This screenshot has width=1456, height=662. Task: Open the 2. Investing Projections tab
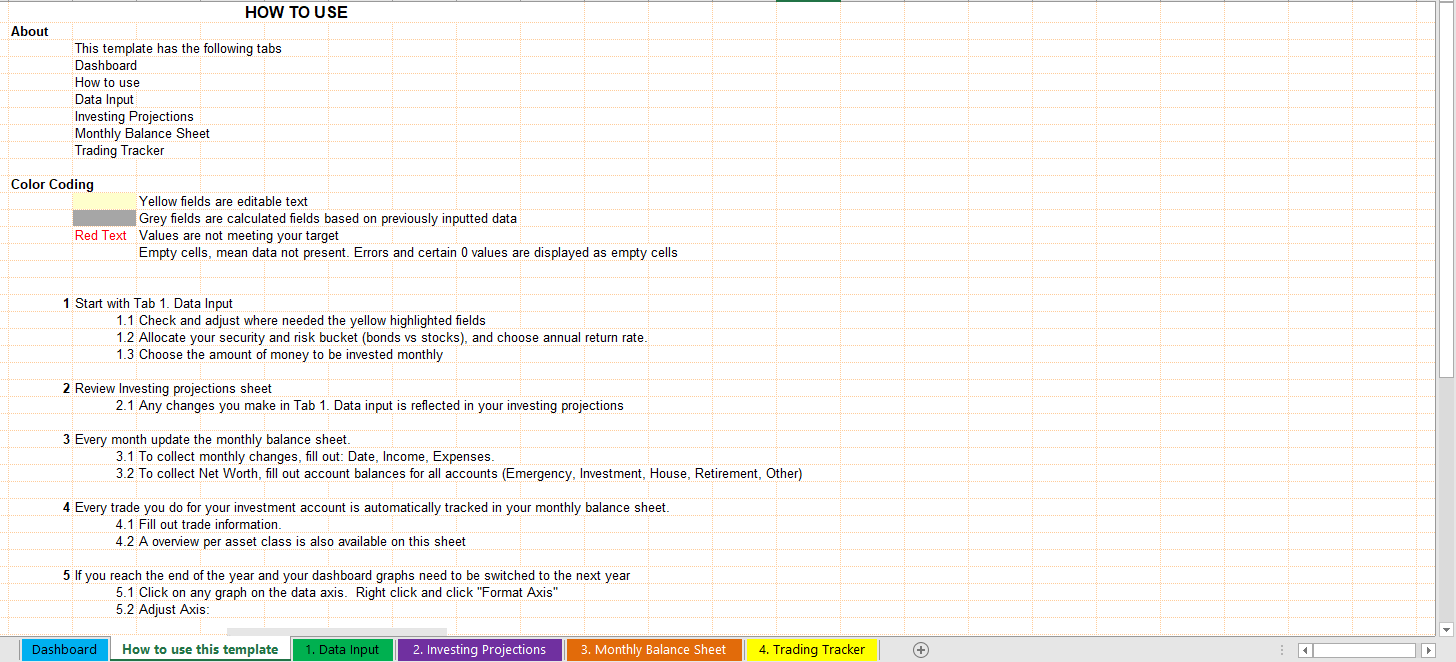click(479, 650)
